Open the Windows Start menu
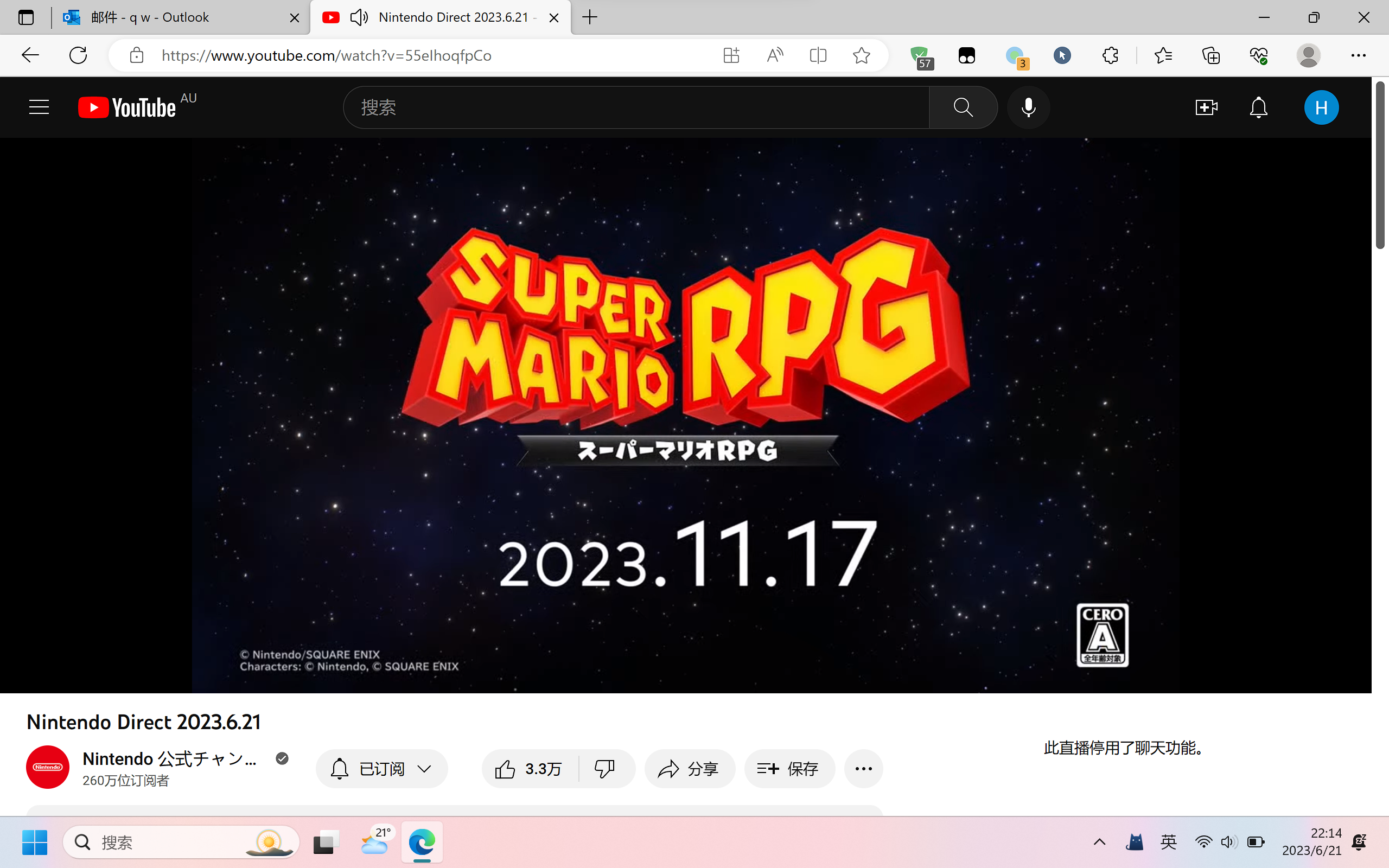 pyautogui.click(x=34, y=842)
